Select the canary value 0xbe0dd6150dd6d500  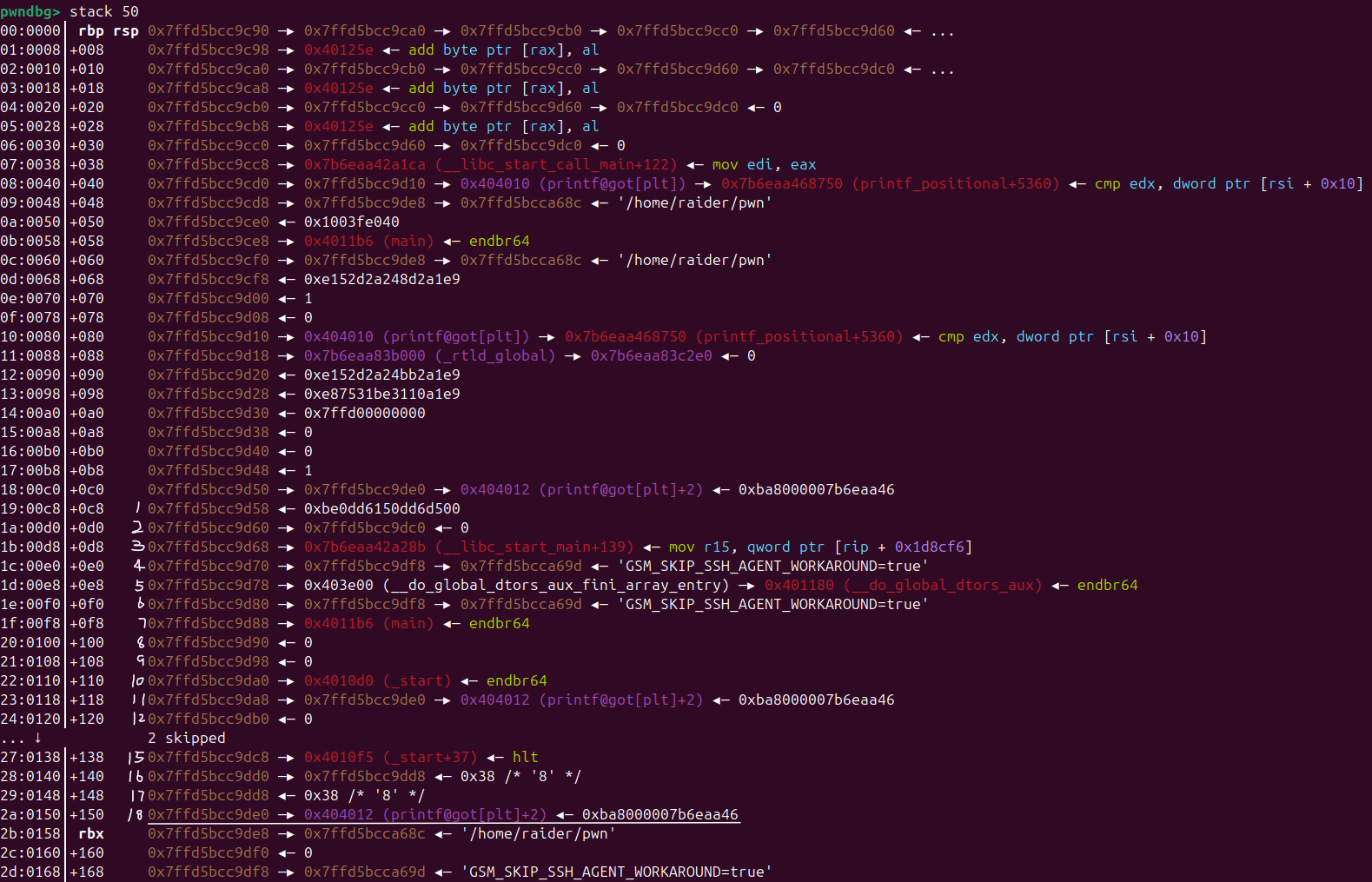coord(381,508)
